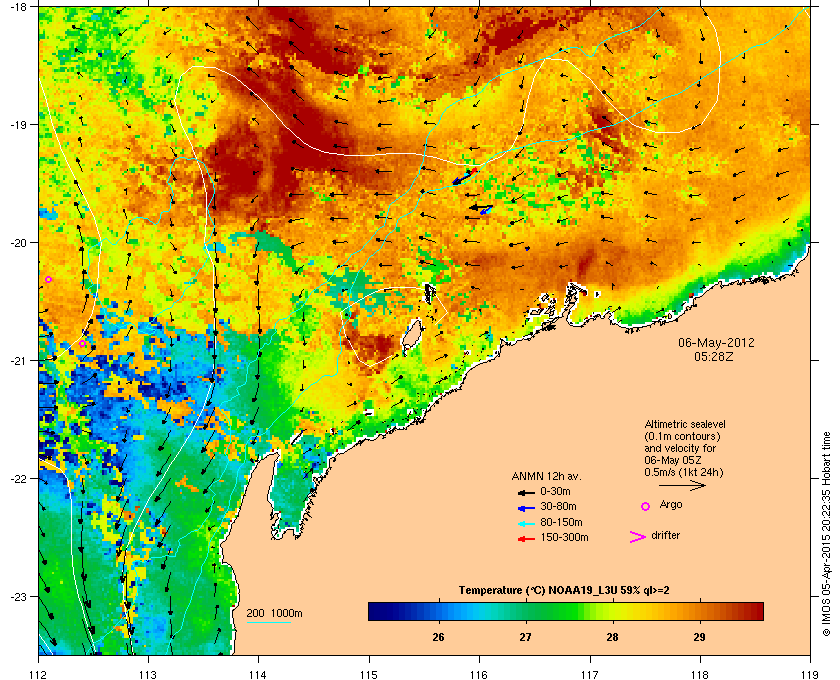
Task: Click the 150-300m depth label
Action: coord(564,537)
